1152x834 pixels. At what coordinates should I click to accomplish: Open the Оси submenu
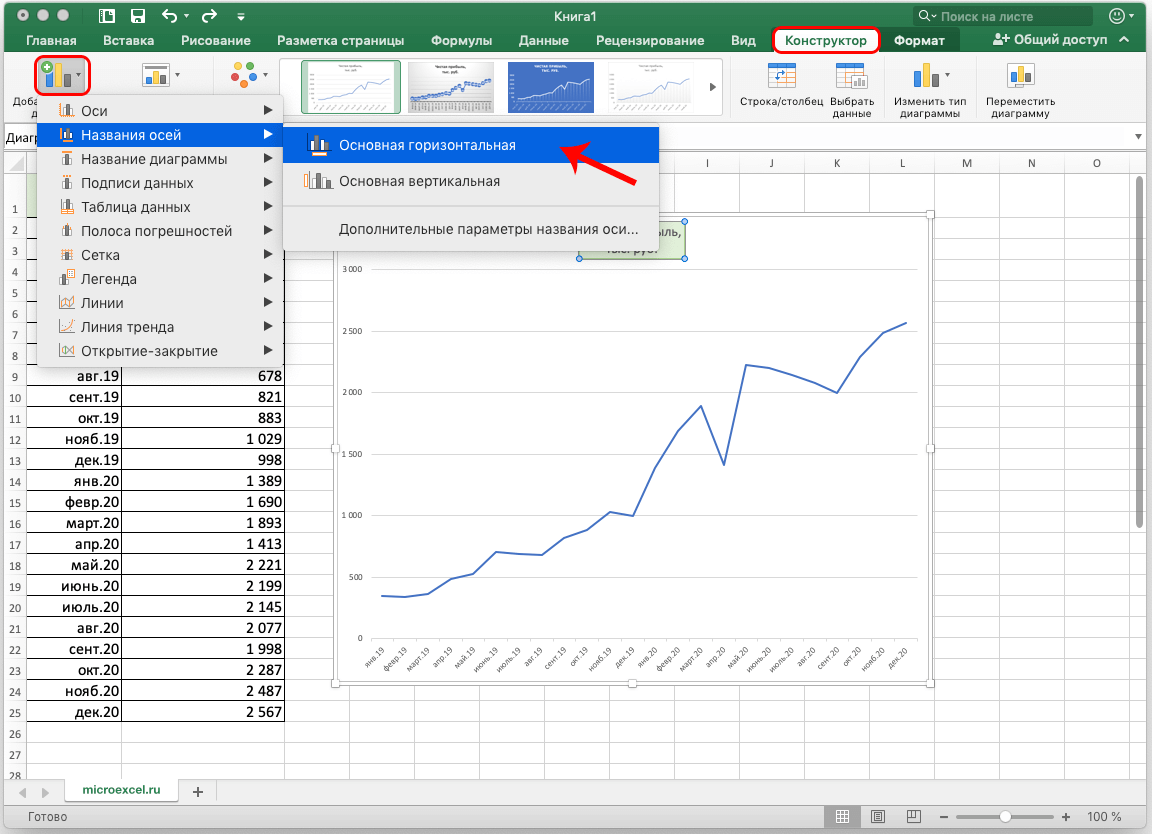click(160, 111)
